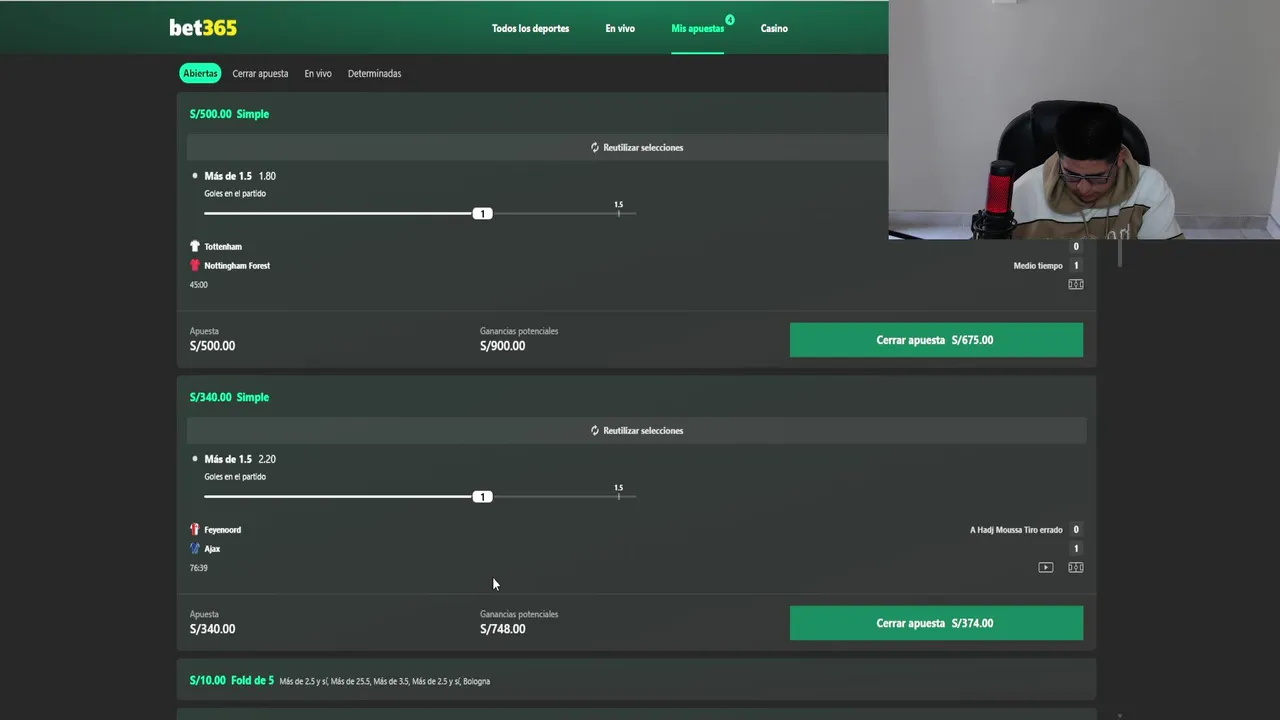
Task: Click A Hadj Moussa Tiro errado text
Action: click(1016, 529)
